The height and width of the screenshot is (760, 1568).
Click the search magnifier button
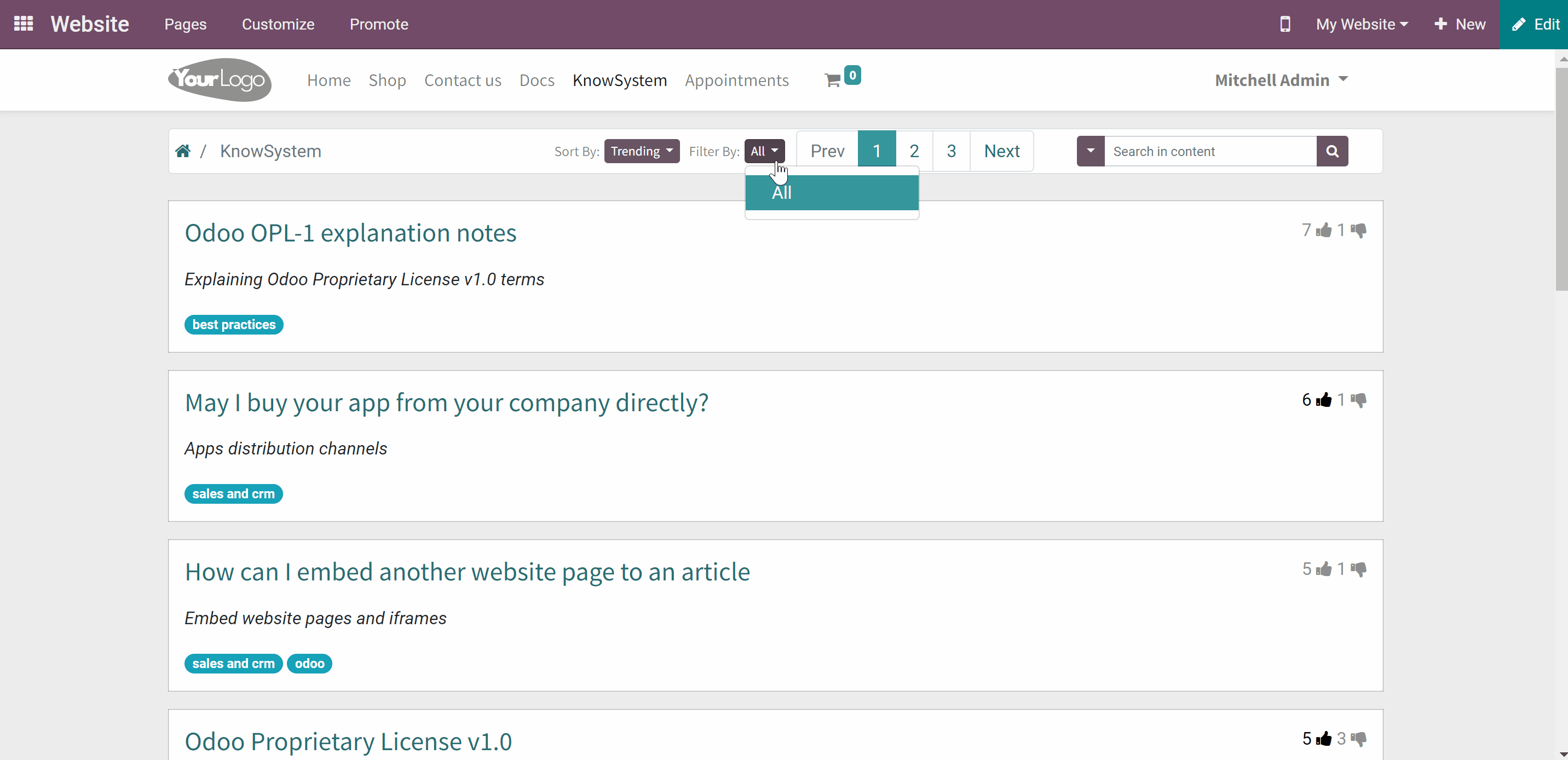click(1332, 151)
